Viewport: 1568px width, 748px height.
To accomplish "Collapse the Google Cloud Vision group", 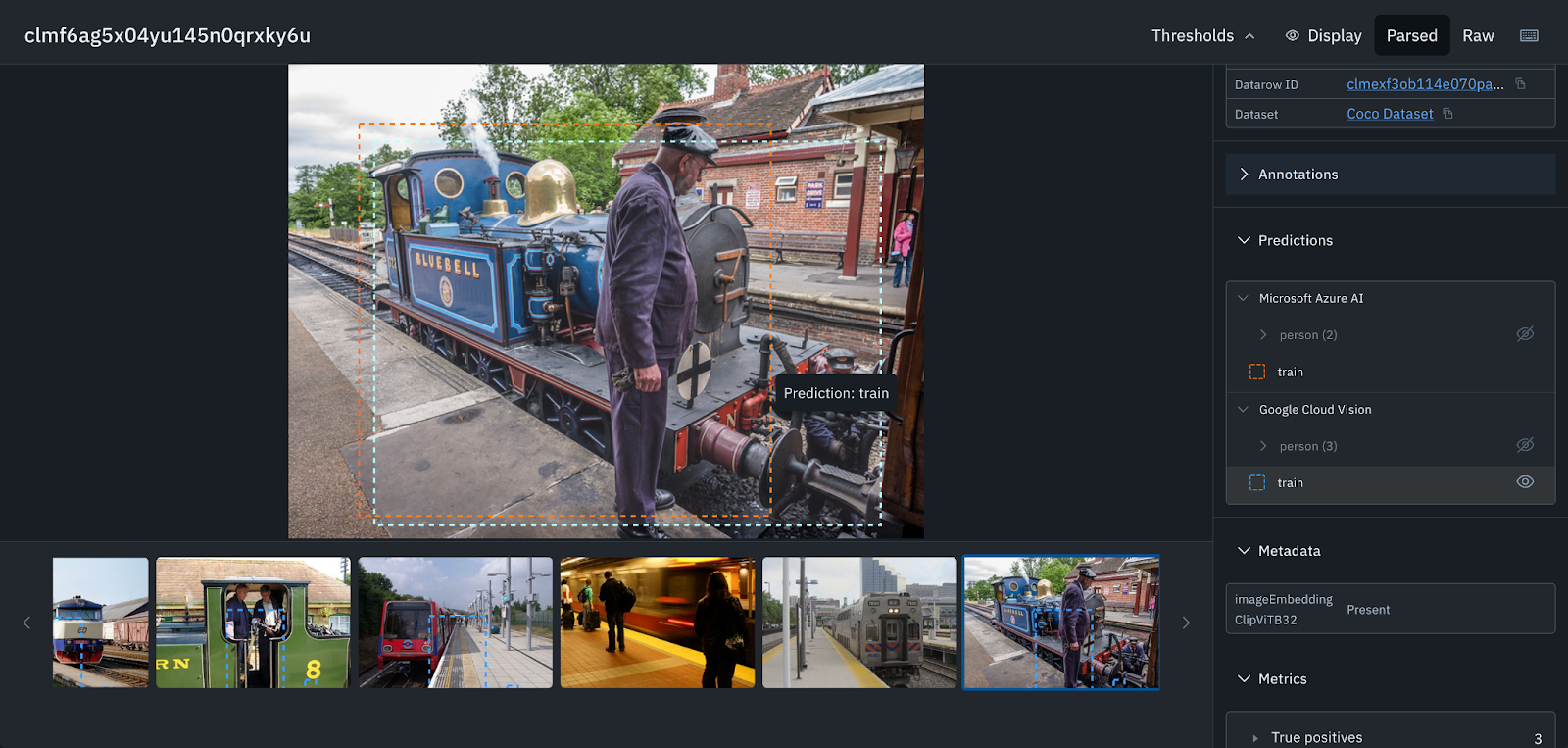I will pyautogui.click(x=1243, y=409).
